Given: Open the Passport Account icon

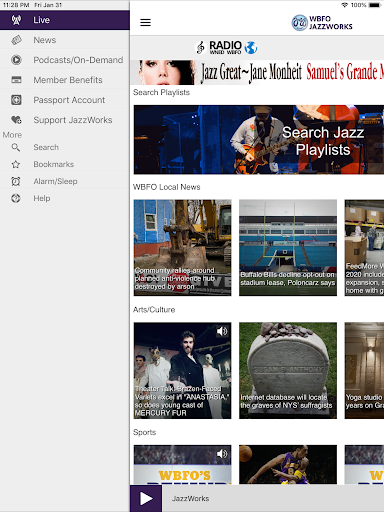Looking at the screenshot, I should [x=16, y=100].
